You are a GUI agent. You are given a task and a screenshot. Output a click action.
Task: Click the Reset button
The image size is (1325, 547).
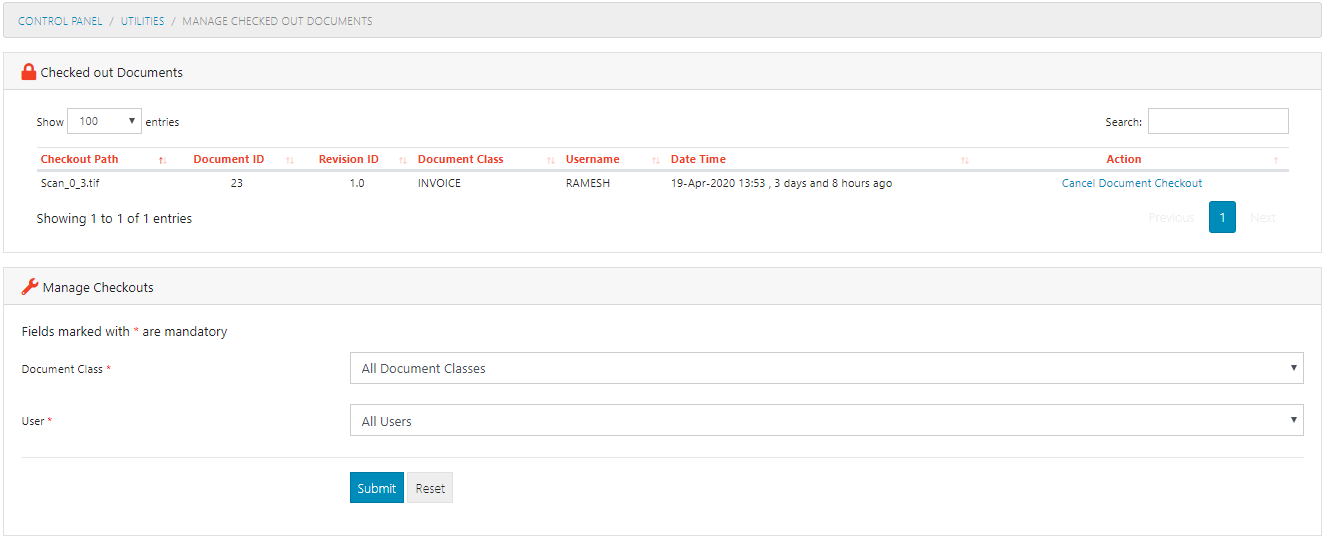click(x=430, y=488)
